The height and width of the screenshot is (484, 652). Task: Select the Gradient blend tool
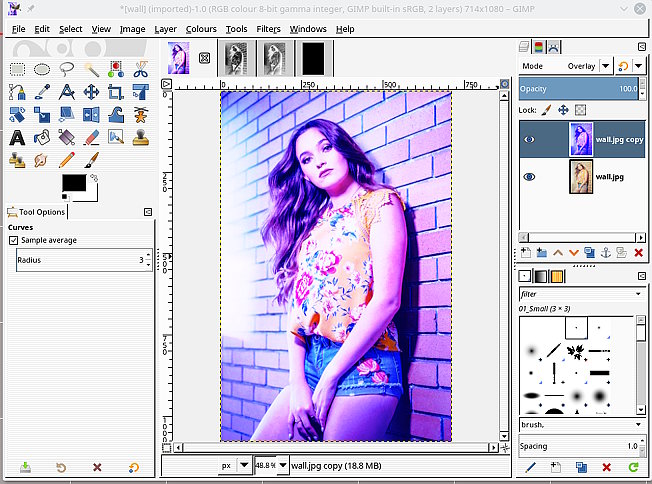(67, 138)
